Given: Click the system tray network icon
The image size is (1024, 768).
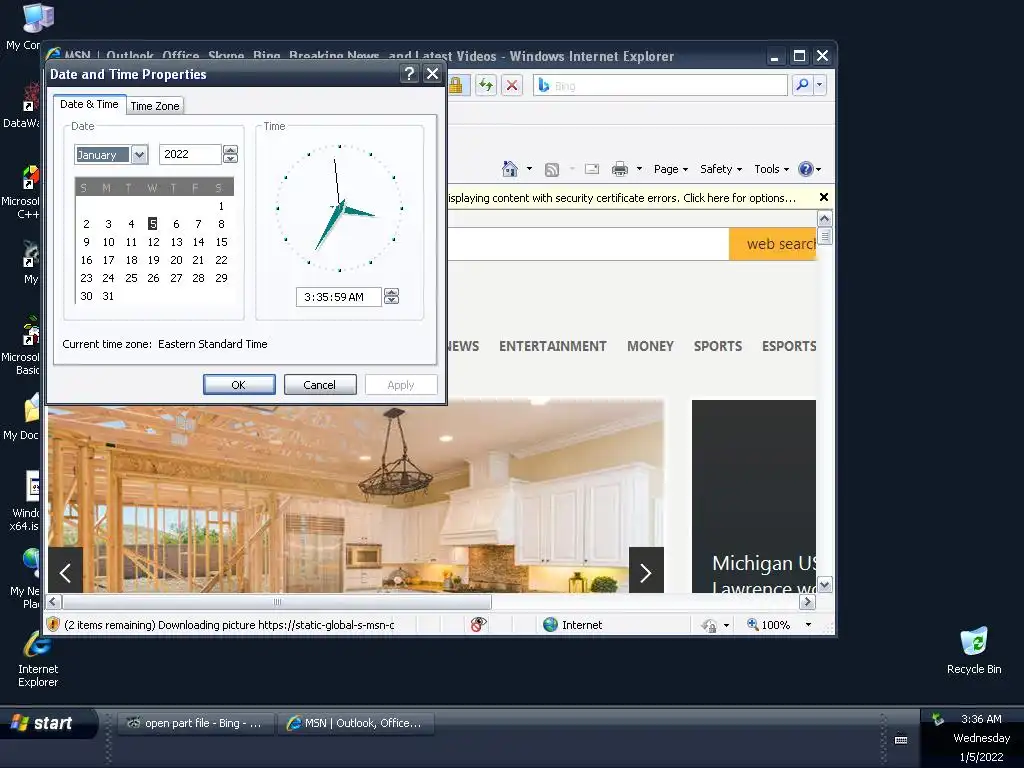Looking at the screenshot, I should (x=938, y=719).
